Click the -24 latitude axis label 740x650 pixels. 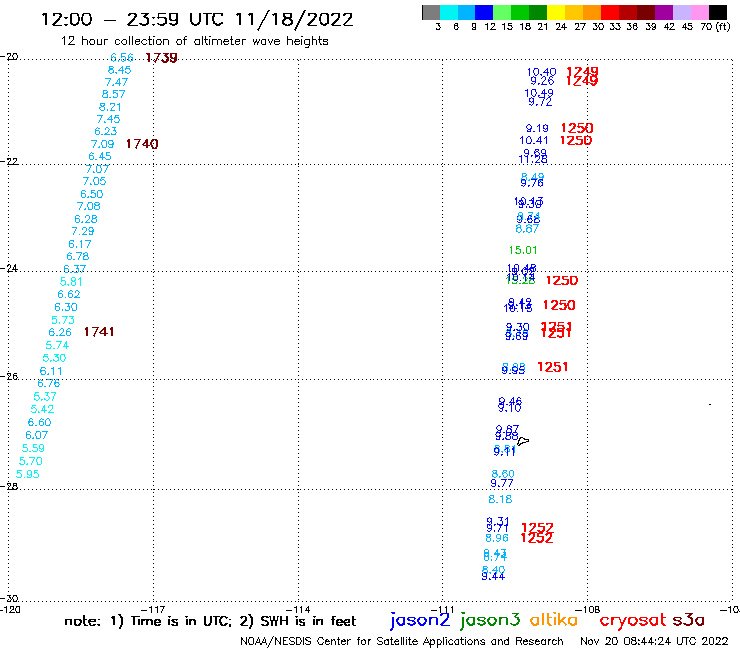(9, 268)
